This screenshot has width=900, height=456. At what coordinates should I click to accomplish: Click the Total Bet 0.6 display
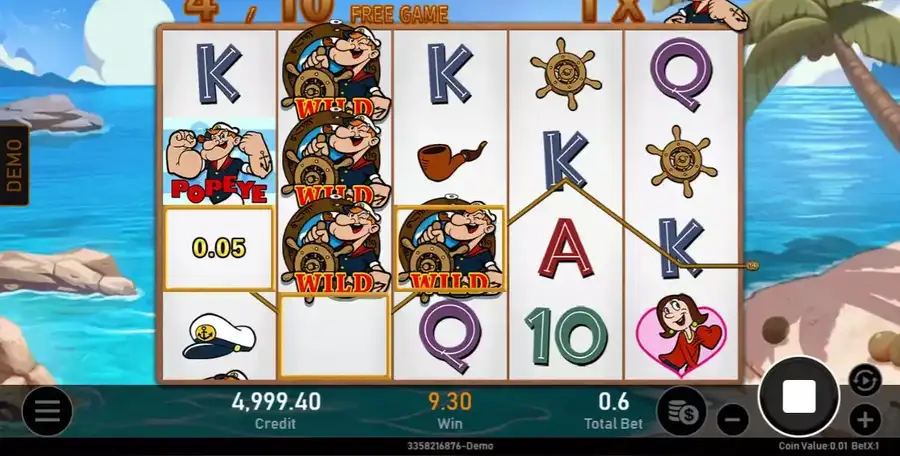tap(614, 409)
